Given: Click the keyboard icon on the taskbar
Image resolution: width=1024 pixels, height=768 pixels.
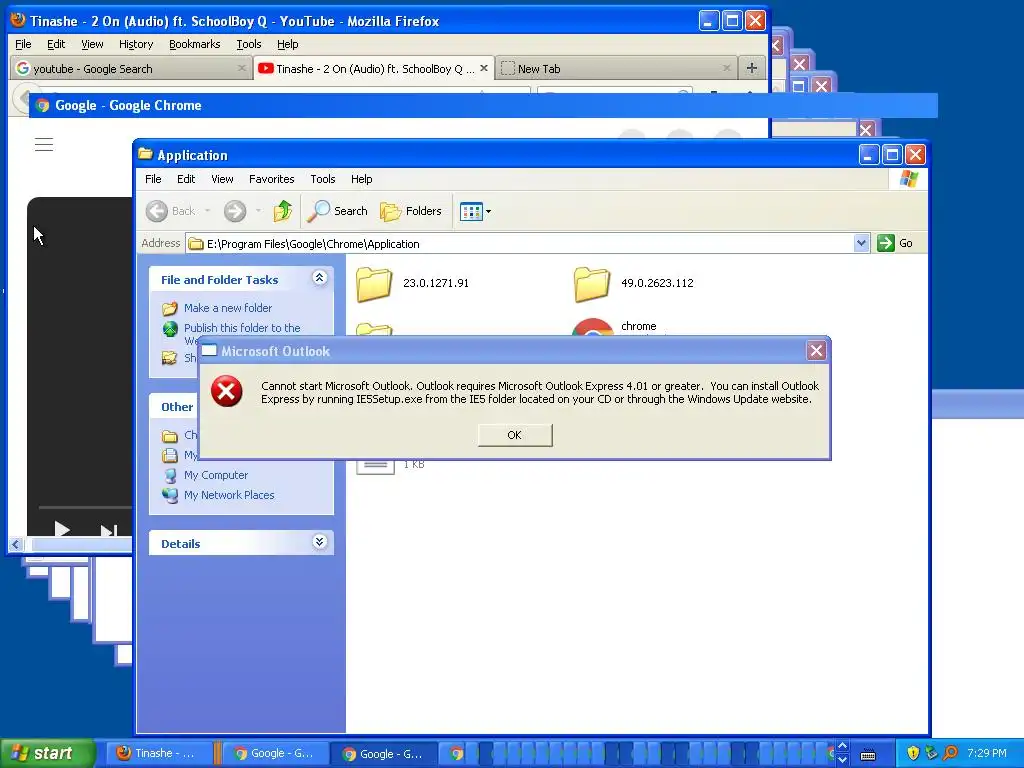Looking at the screenshot, I should 867,755.
